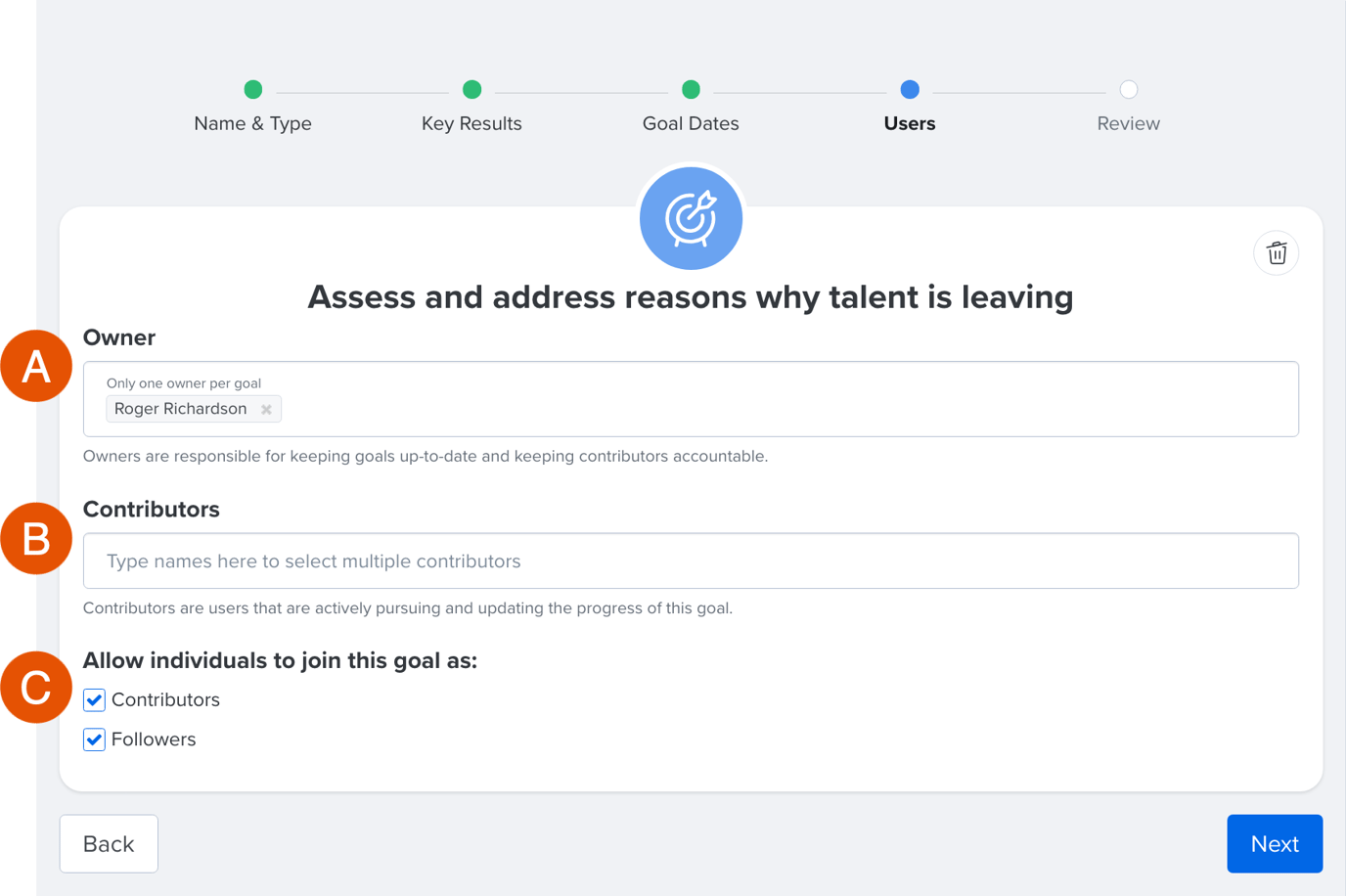Click the orange B marker badge
This screenshot has height=896, width=1346.
coord(36,538)
